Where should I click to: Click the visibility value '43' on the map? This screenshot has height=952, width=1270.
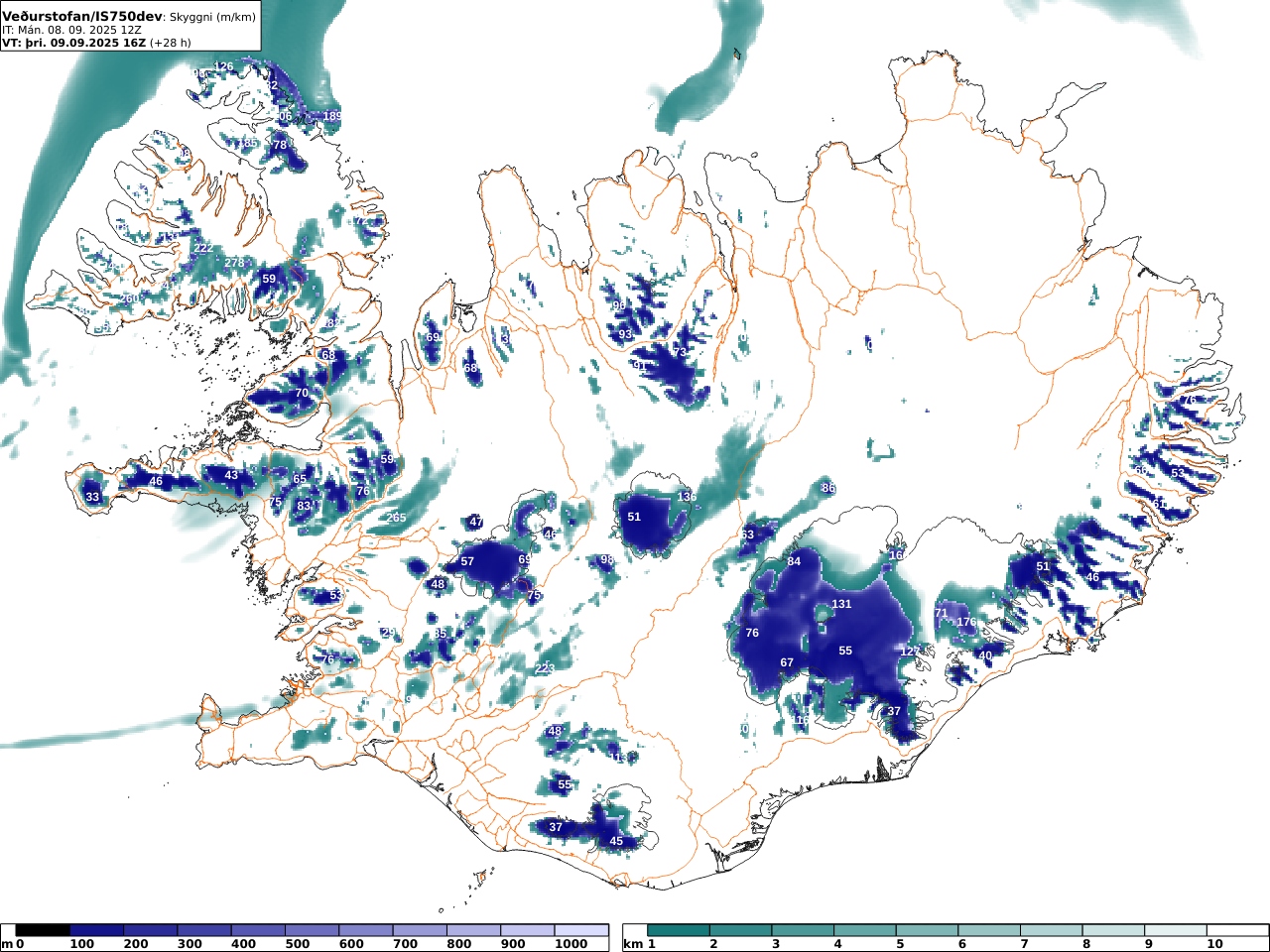pos(231,475)
